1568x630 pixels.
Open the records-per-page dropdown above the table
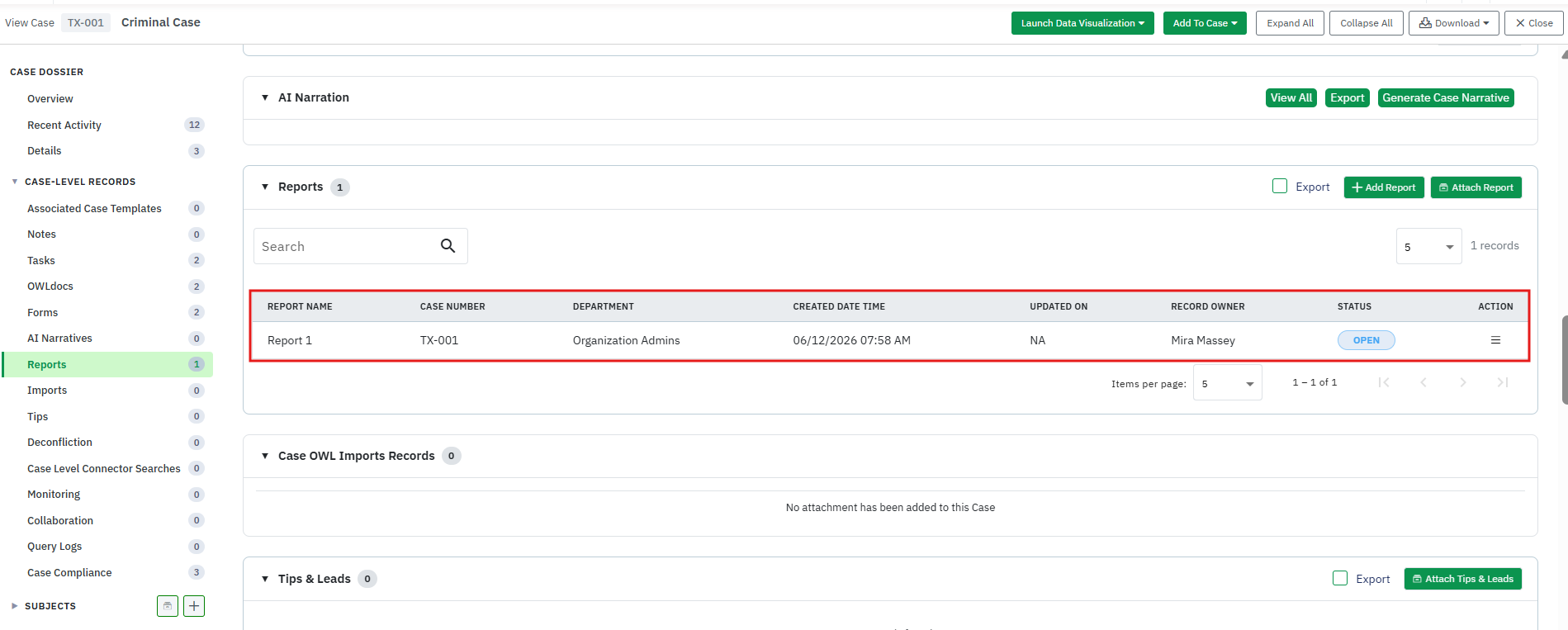[1429, 246]
